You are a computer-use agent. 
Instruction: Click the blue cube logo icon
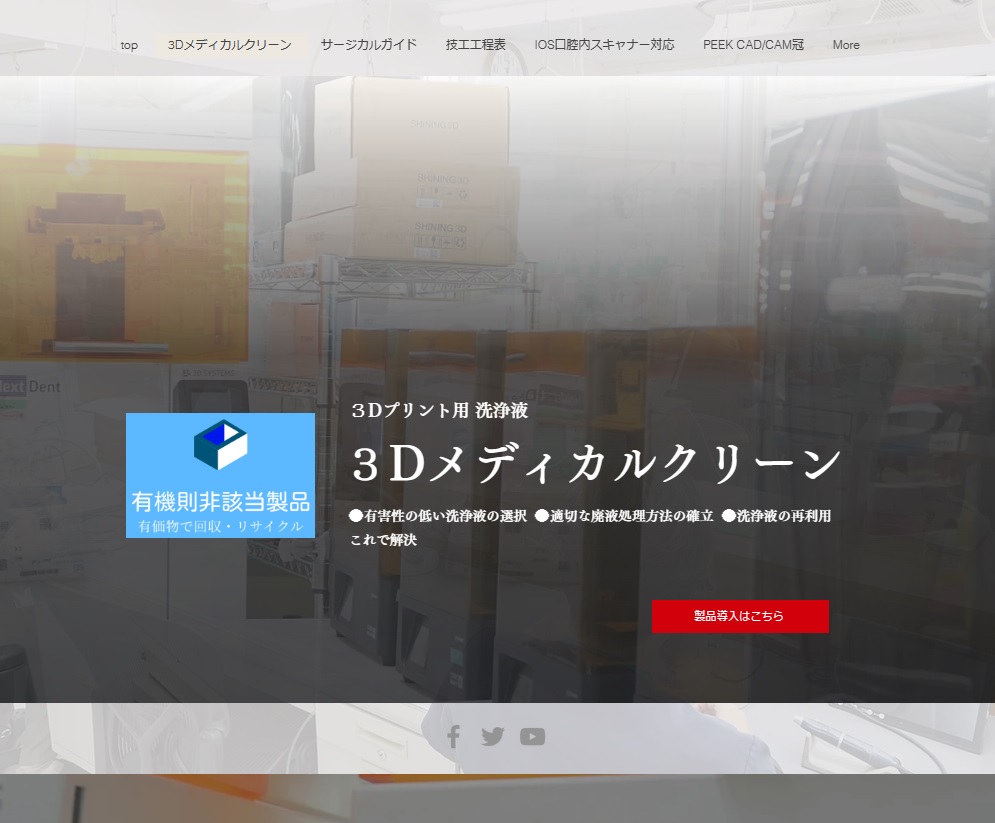[x=220, y=445]
